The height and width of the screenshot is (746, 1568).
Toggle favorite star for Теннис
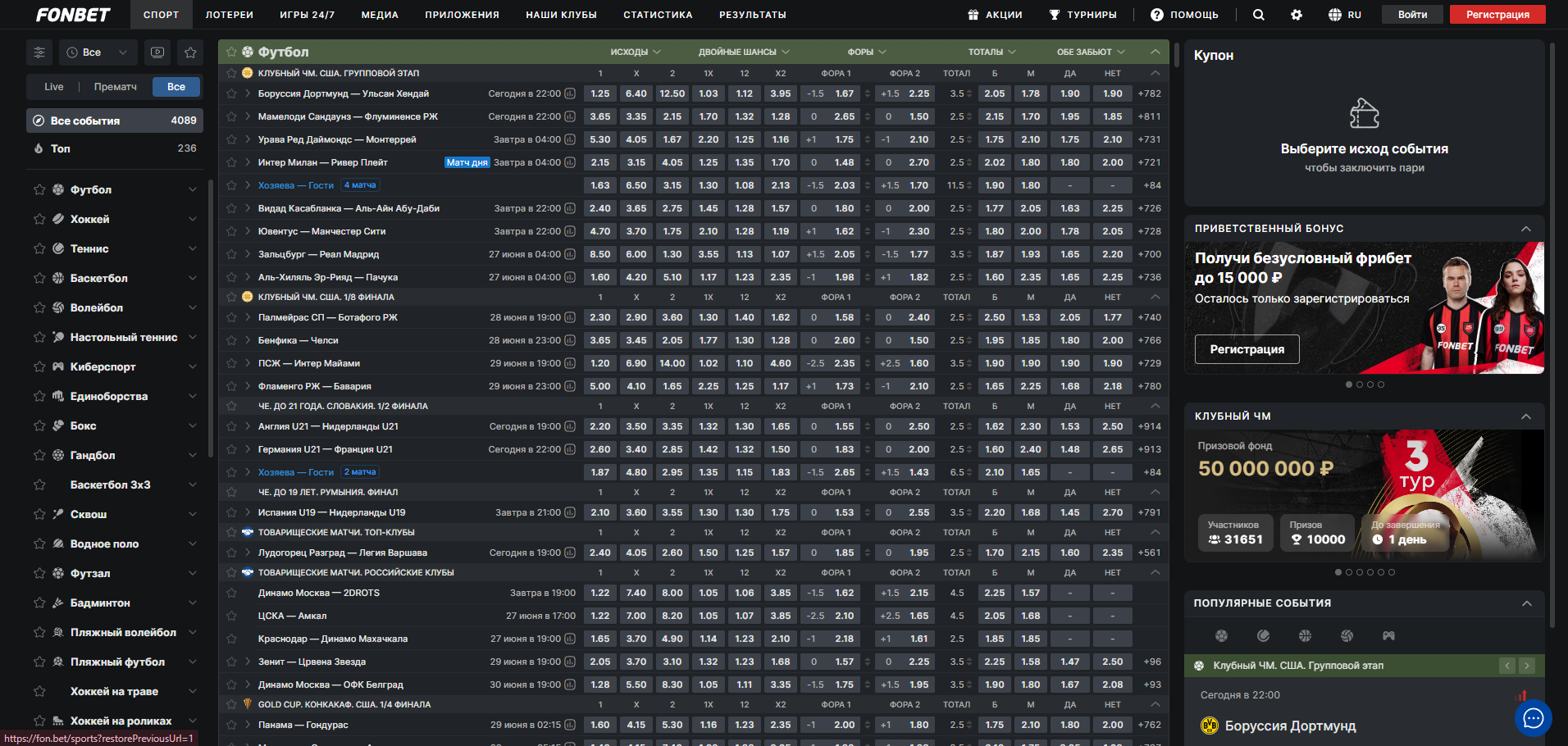tap(39, 248)
